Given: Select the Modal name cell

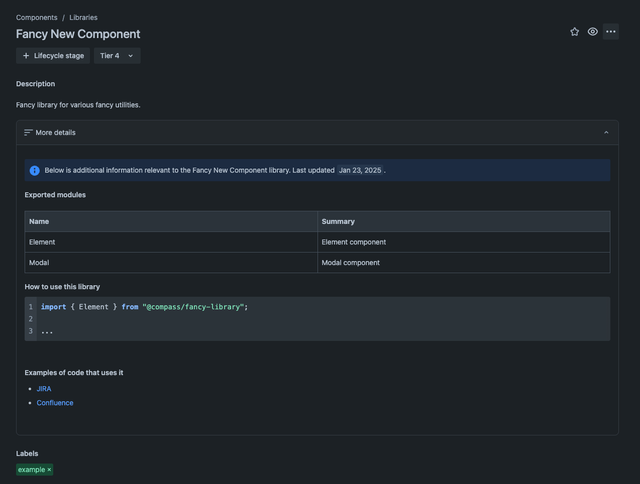Looking at the screenshot, I should [171, 263].
